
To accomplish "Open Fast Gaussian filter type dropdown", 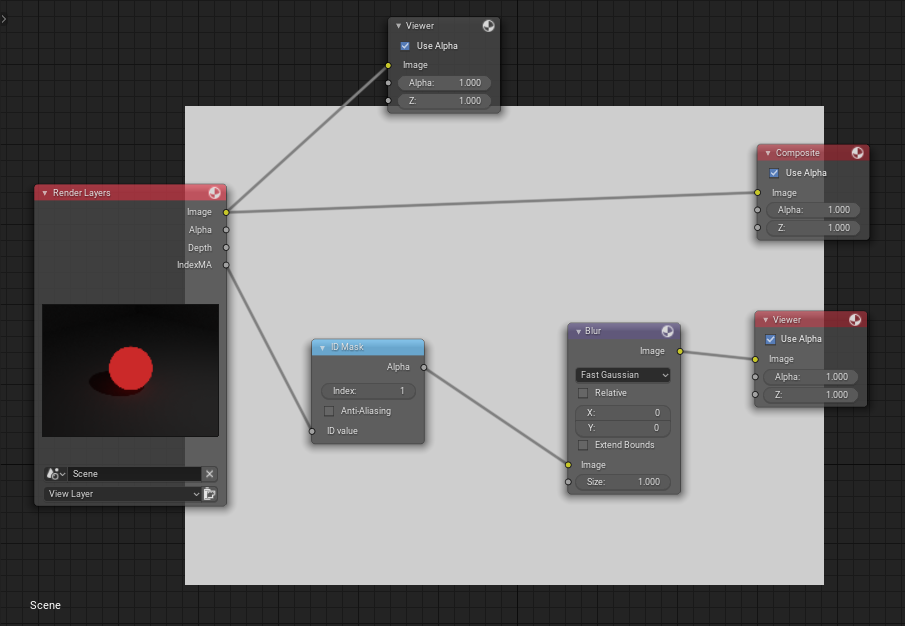I will tap(623, 375).
